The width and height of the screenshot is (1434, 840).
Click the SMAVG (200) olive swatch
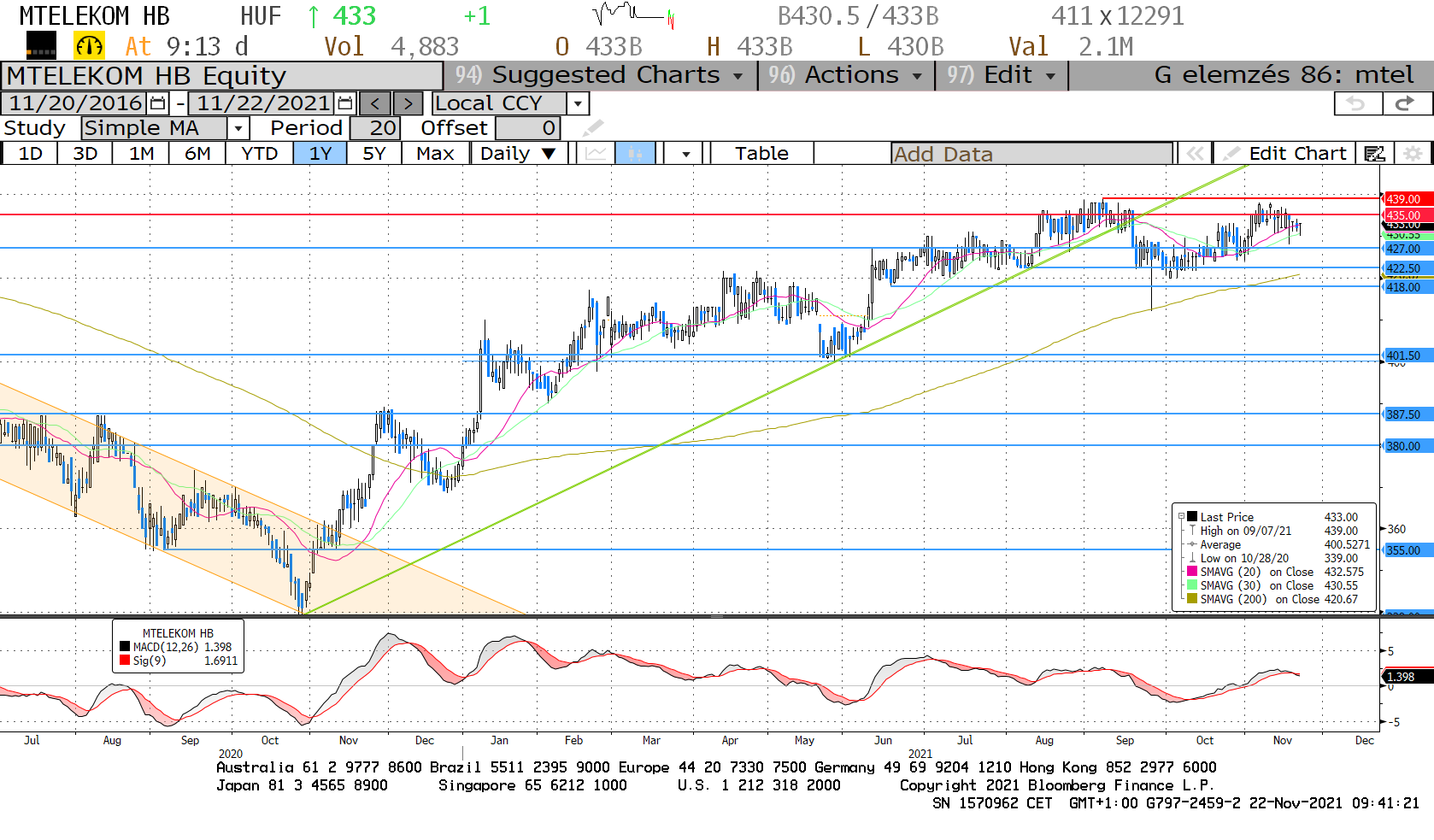tap(1192, 599)
